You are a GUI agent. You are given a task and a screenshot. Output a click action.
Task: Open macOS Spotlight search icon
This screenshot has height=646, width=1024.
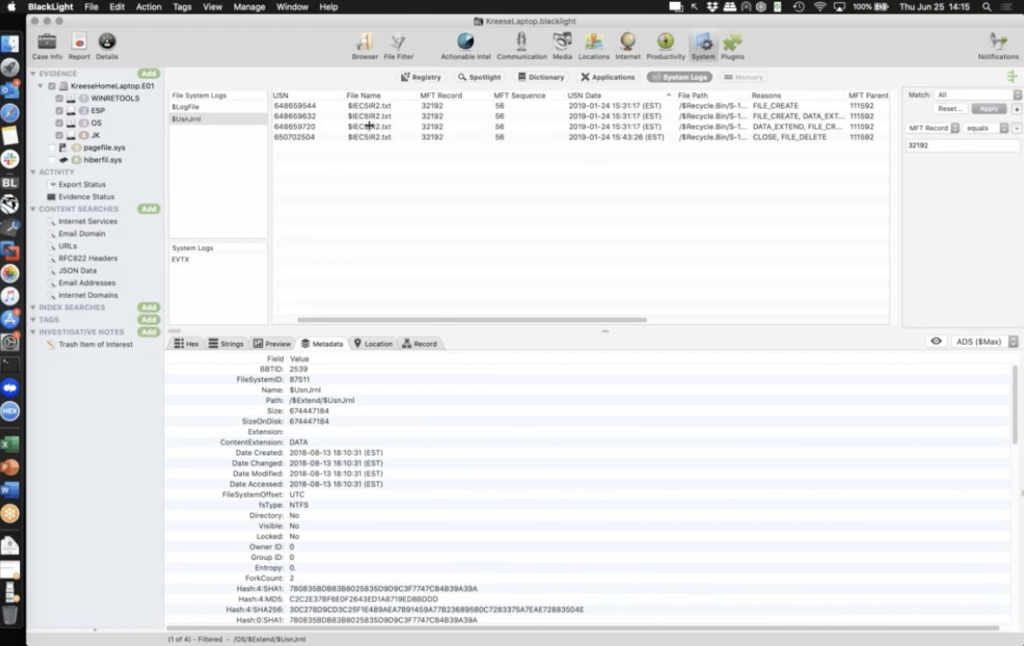click(x=987, y=7)
